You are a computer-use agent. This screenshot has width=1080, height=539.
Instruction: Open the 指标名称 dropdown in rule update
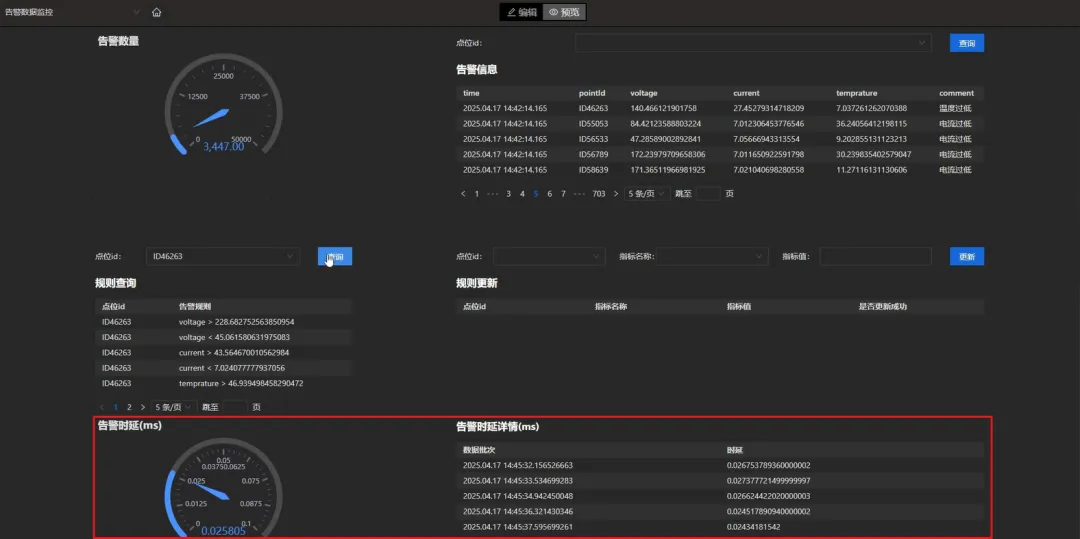point(712,256)
